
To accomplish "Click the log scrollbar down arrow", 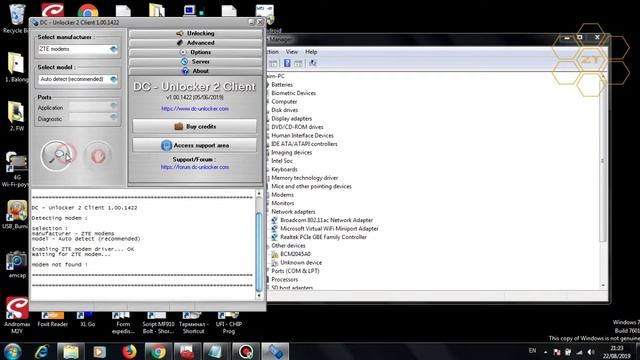I will [x=259, y=296].
